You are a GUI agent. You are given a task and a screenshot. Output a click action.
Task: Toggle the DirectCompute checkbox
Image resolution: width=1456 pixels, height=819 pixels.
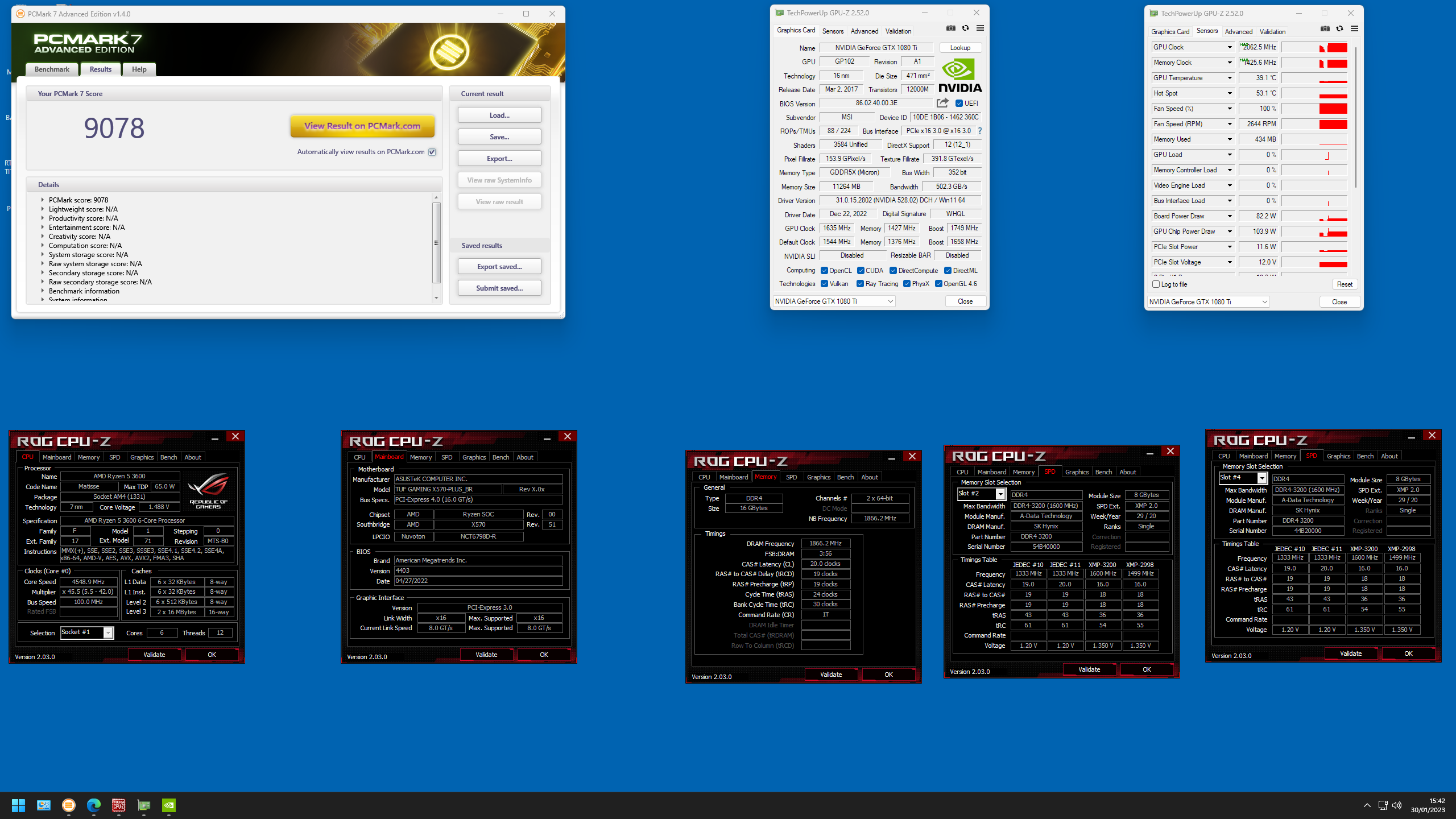[893, 271]
